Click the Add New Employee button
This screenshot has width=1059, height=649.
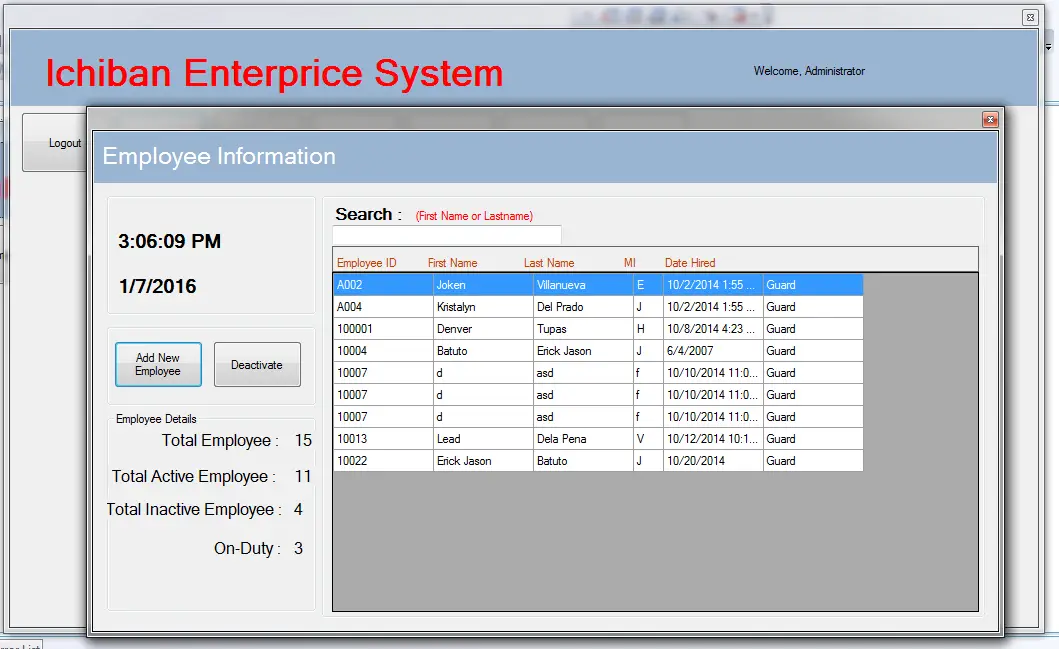[x=158, y=364]
